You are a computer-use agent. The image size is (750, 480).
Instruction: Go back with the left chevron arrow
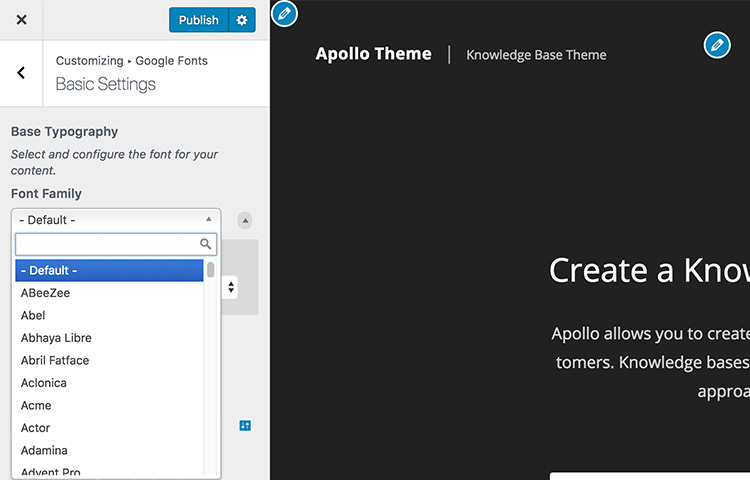click(x=21, y=73)
